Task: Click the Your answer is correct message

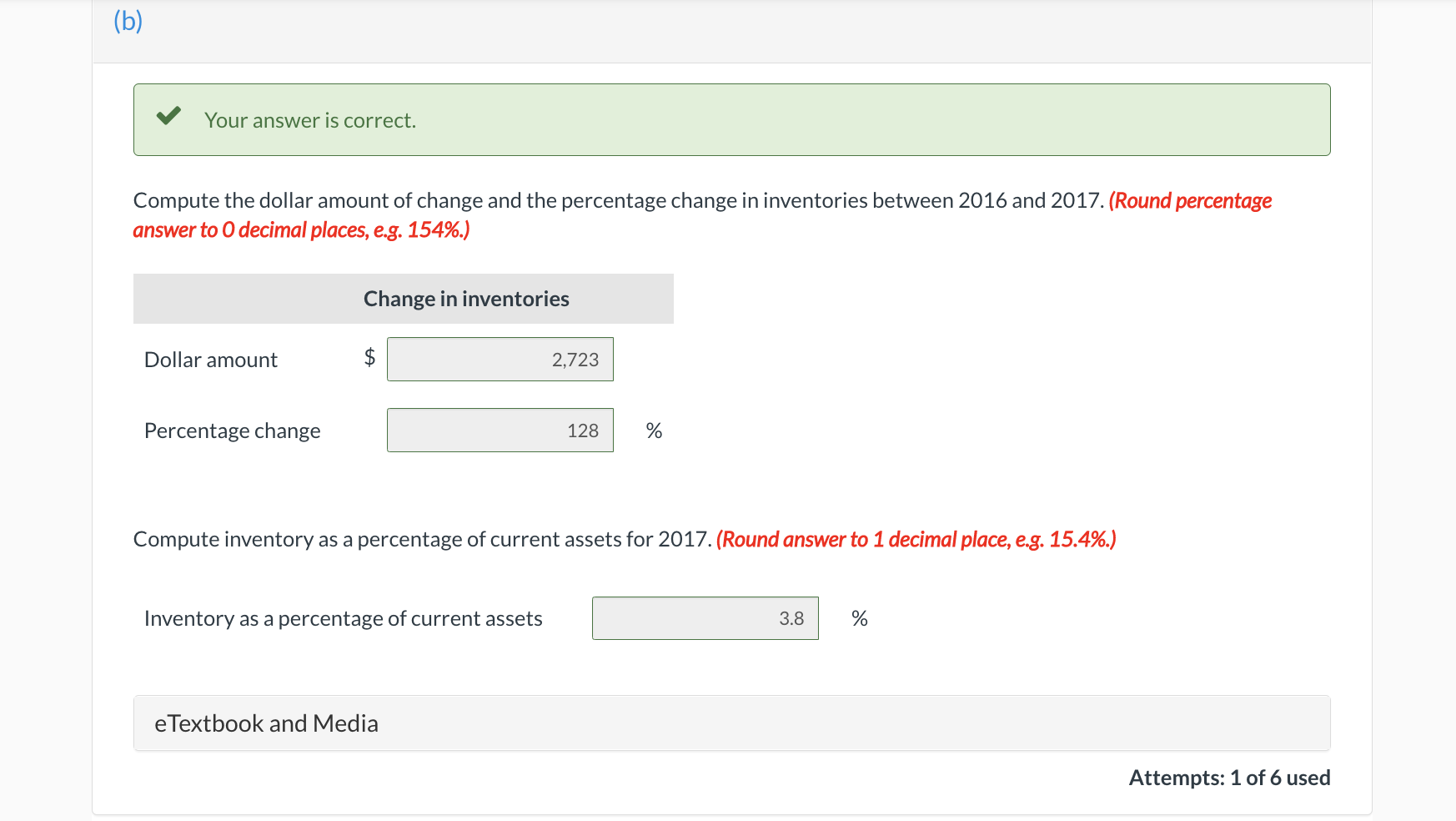Action: pyautogui.click(x=309, y=119)
